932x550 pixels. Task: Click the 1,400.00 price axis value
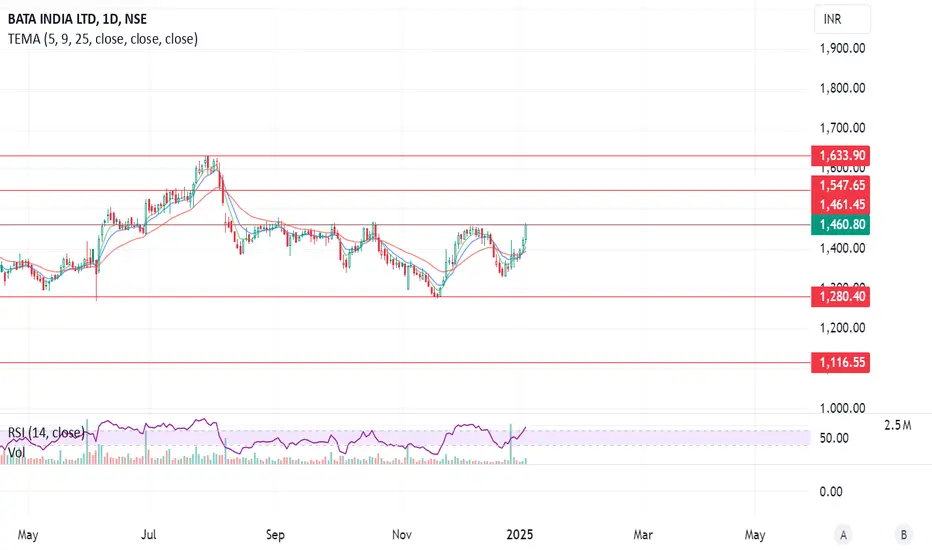842,249
